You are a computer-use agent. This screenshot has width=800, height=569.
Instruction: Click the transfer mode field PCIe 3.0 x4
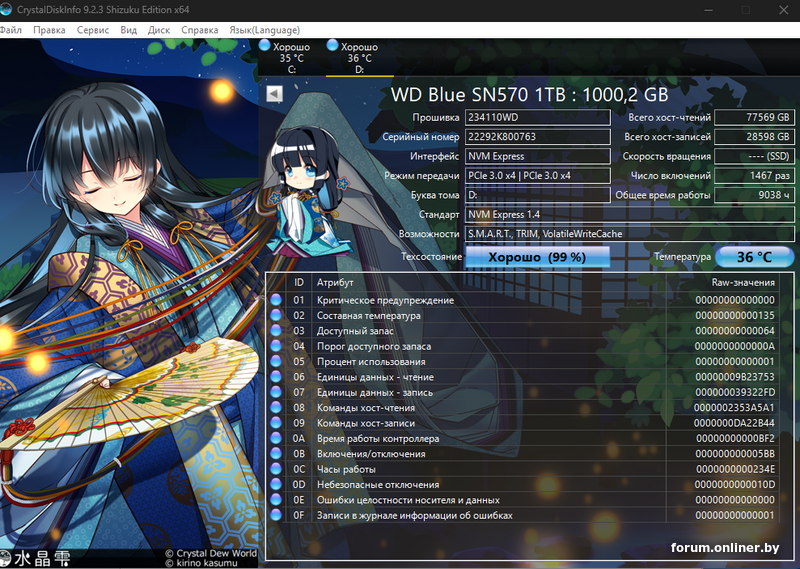point(537,176)
